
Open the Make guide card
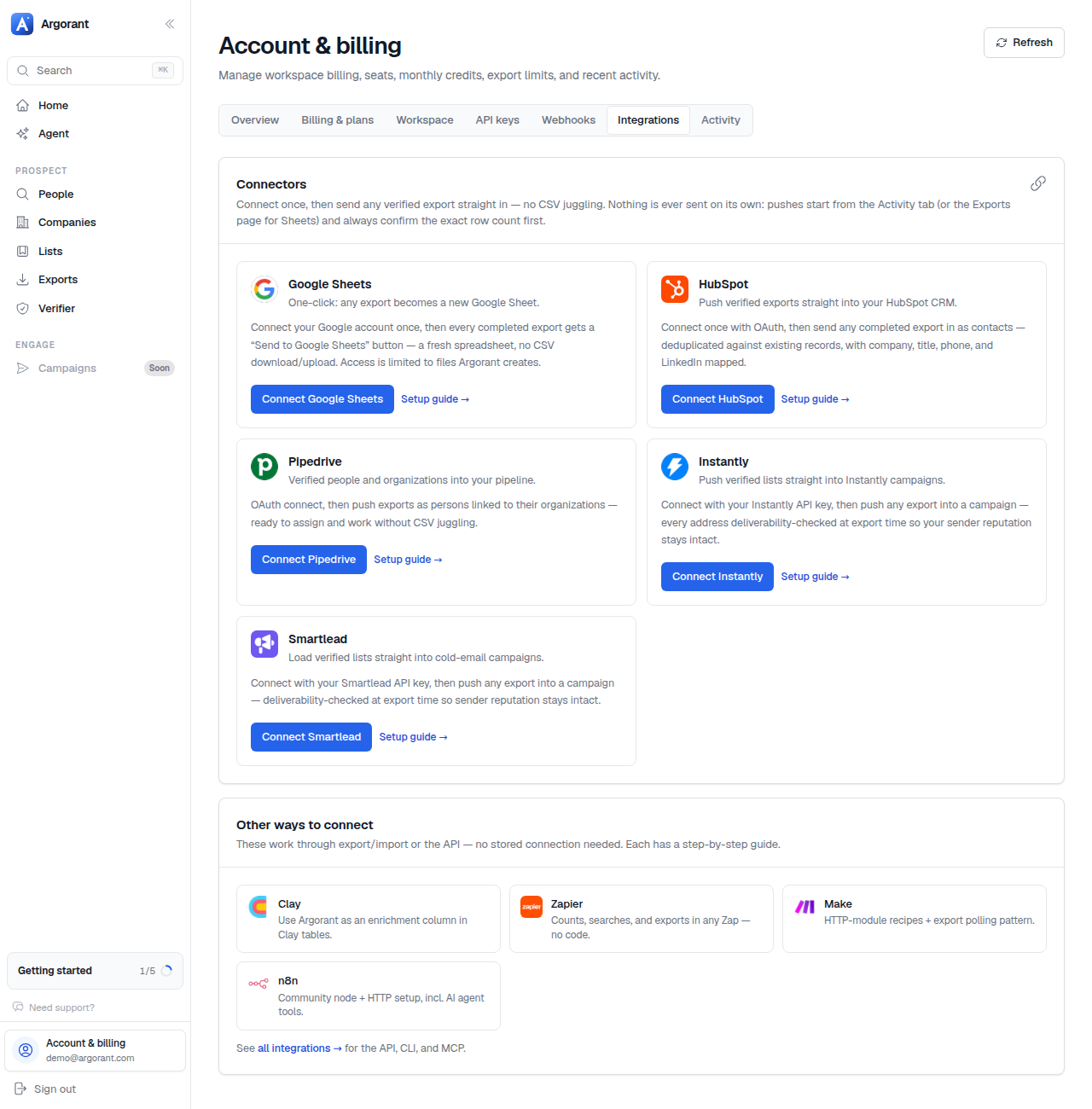click(915, 919)
